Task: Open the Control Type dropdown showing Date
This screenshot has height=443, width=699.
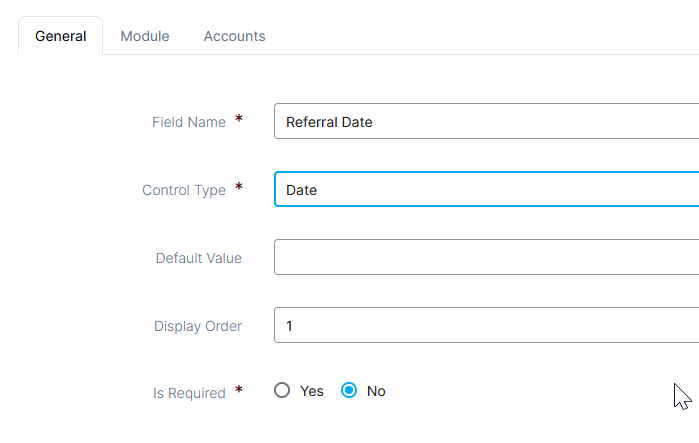Action: pos(486,189)
